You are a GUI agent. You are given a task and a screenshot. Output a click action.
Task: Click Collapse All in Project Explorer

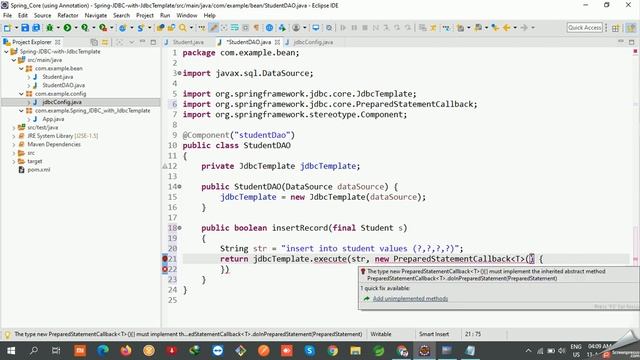(x=94, y=42)
